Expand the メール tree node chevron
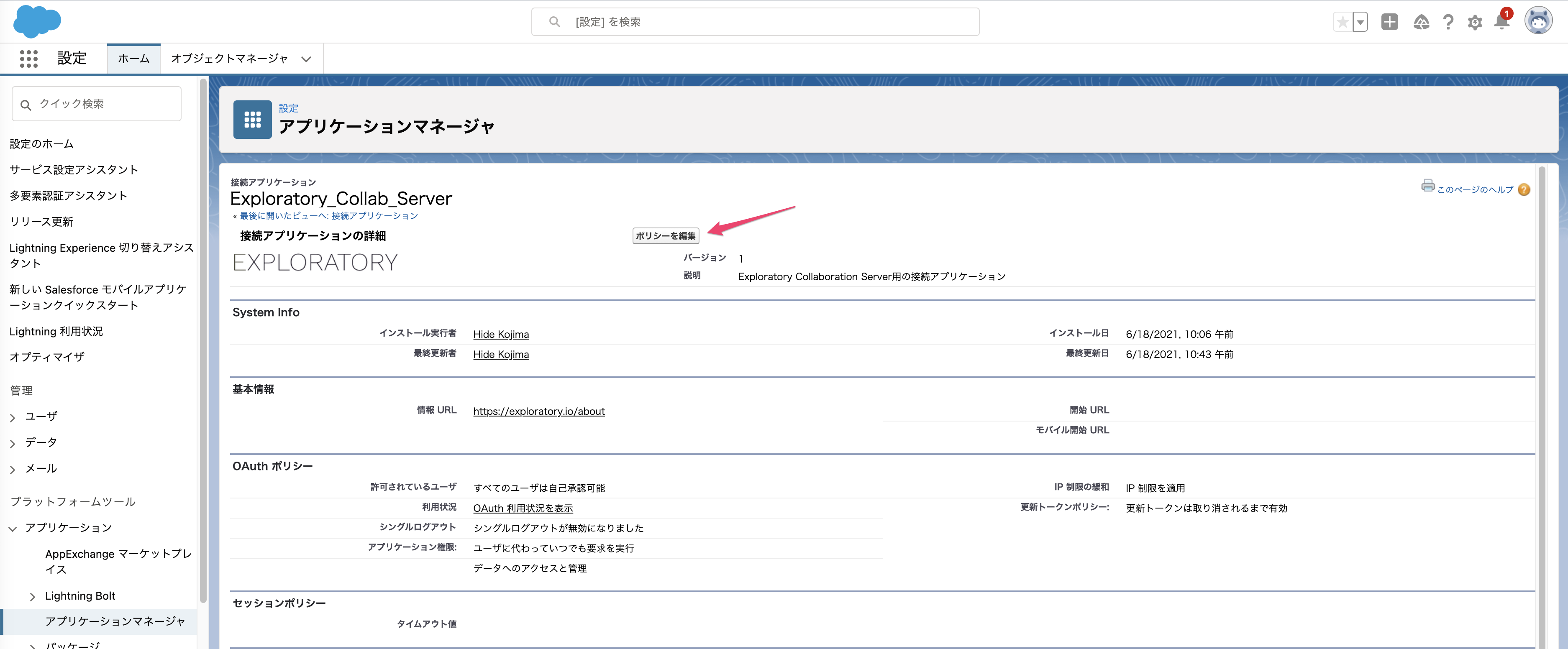Image resolution: width=1568 pixels, height=649 pixels. 13,470
